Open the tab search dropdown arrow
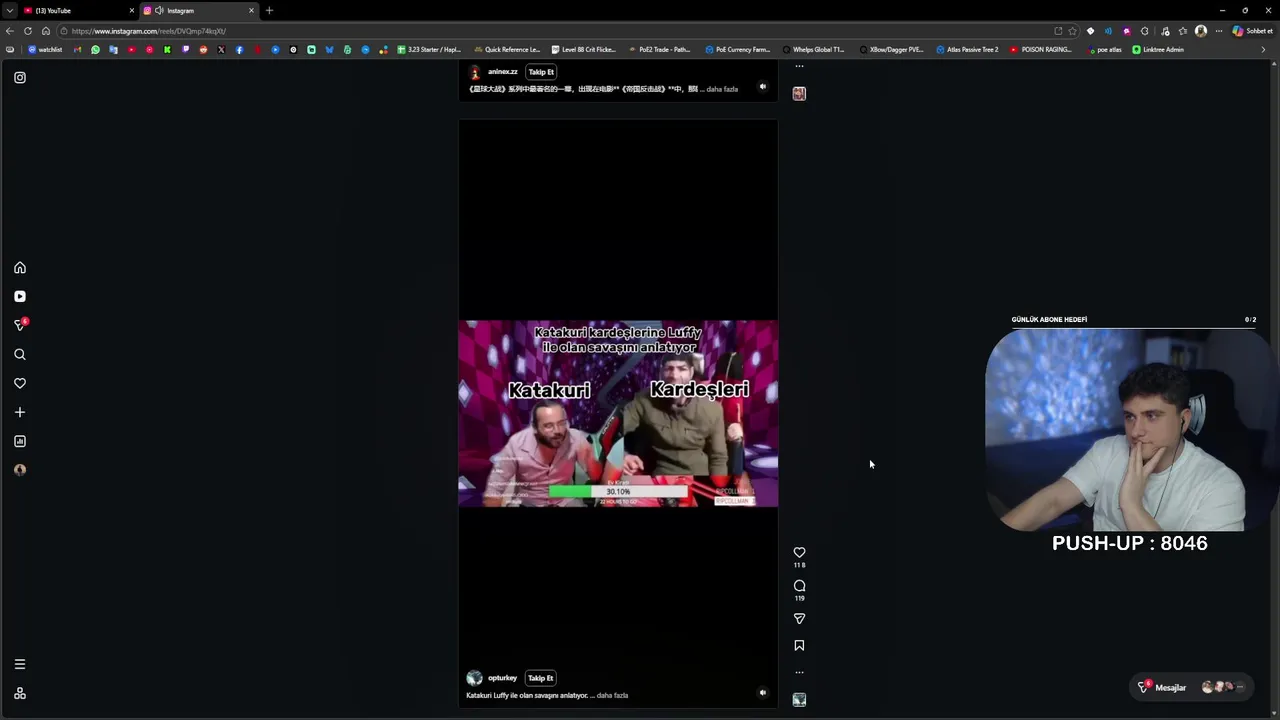The width and height of the screenshot is (1280, 720). coord(9,11)
